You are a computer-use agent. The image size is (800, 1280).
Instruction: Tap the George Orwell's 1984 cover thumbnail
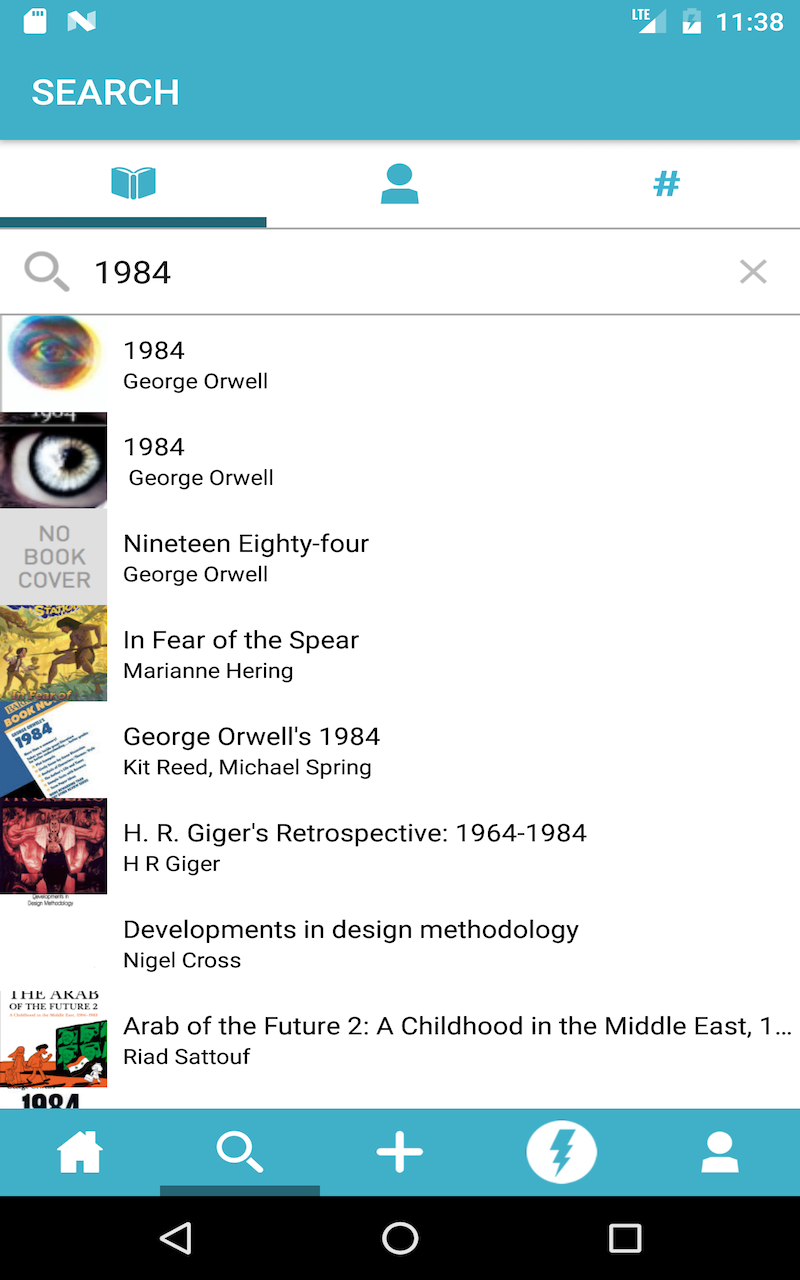coord(54,750)
